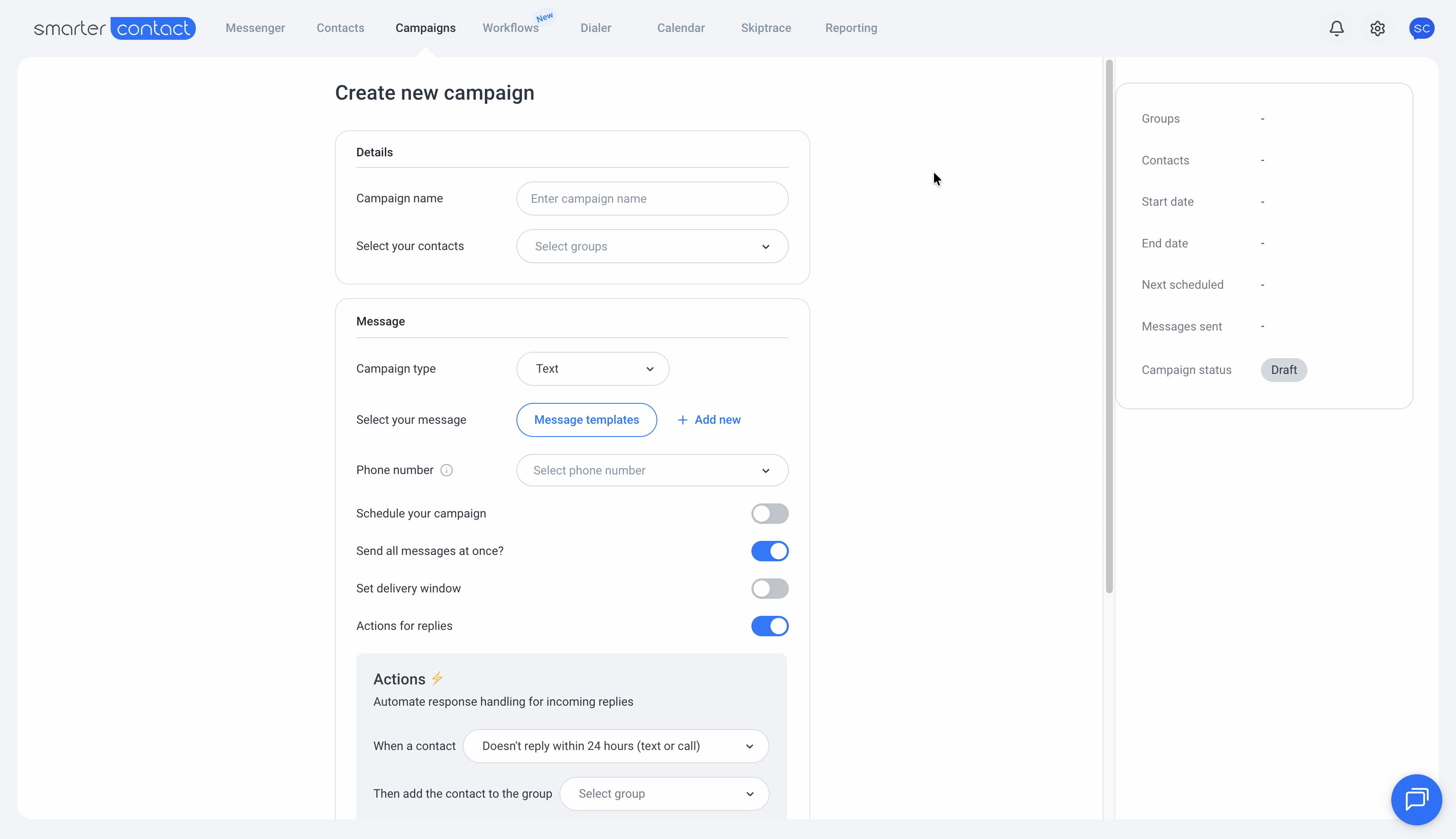Viewport: 1456px width, 839px height.
Task: Expand the Select group dropdown
Action: (664, 794)
